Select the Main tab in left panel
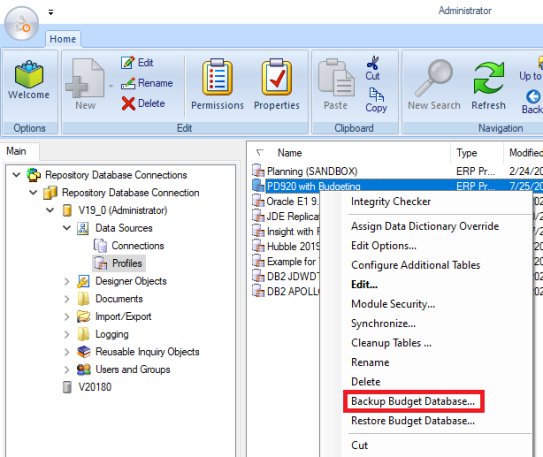The height and width of the screenshot is (457, 543). click(16, 151)
